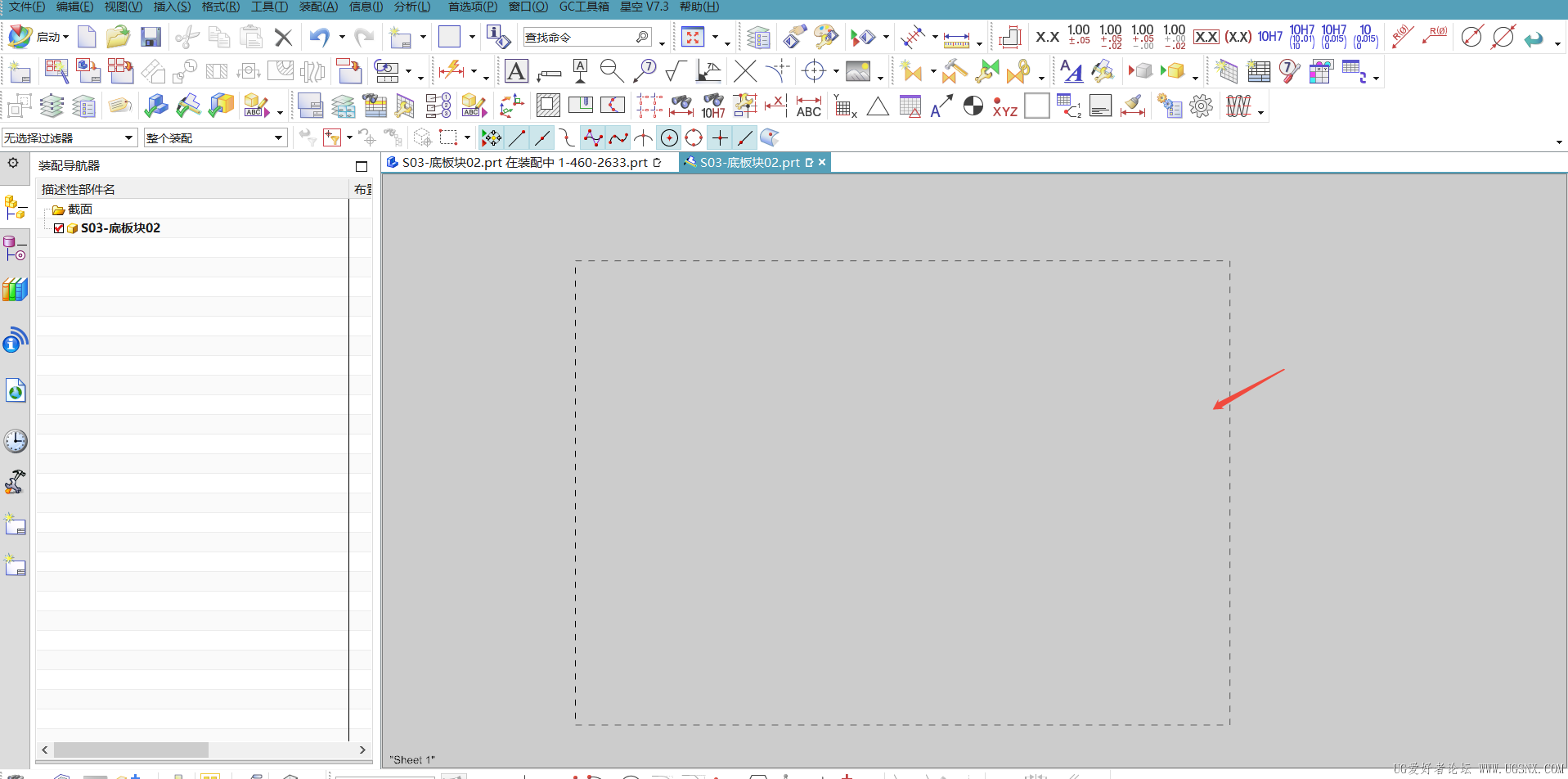Screen dimensions: 1568x779
Task: Maximize the 装配导航器 panel square button
Action: point(362,166)
